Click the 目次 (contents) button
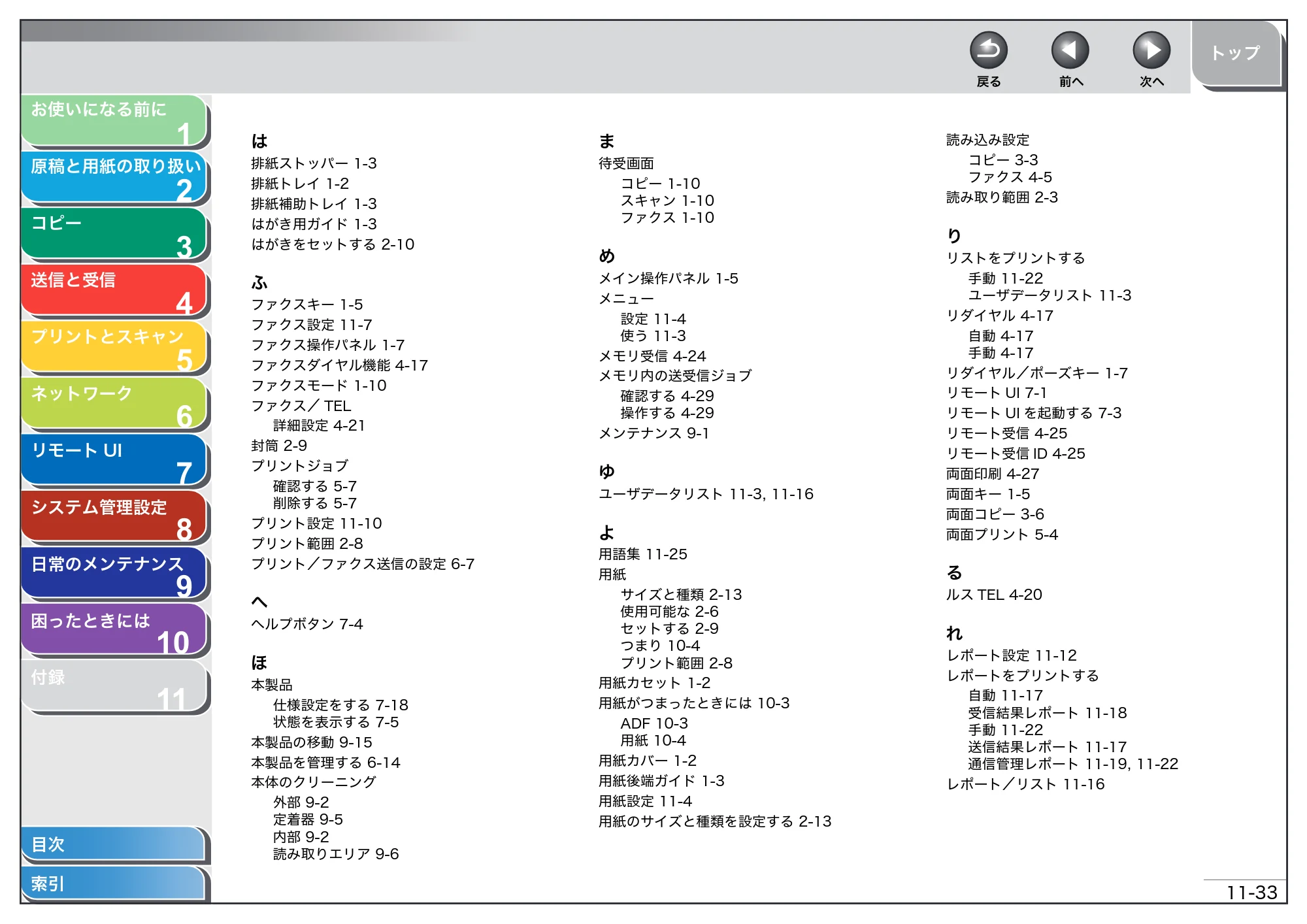Screen dimensions: 1307x924 click(x=113, y=844)
